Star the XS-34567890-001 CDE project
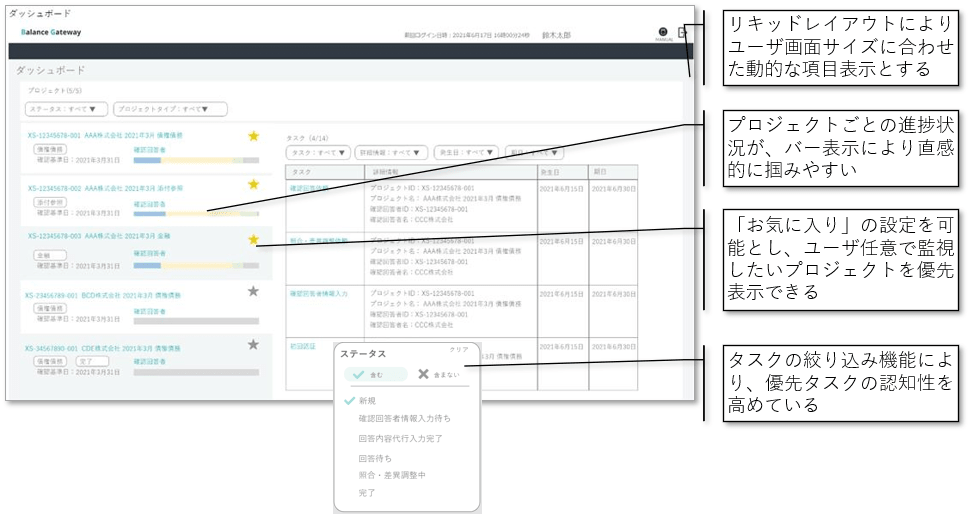The width and height of the screenshot is (971, 522). tap(253, 344)
